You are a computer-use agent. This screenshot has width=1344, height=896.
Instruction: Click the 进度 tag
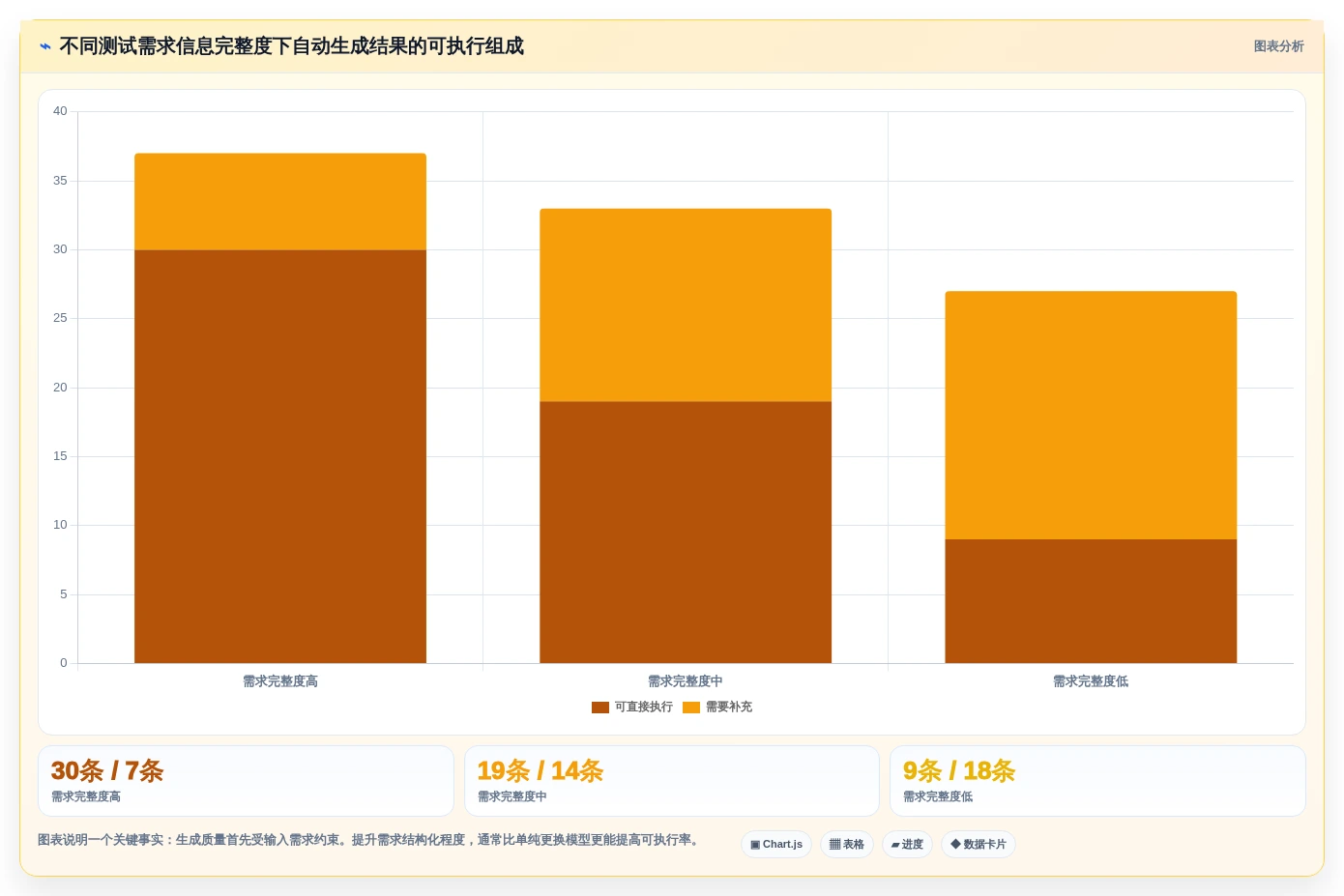pyautogui.click(x=907, y=844)
